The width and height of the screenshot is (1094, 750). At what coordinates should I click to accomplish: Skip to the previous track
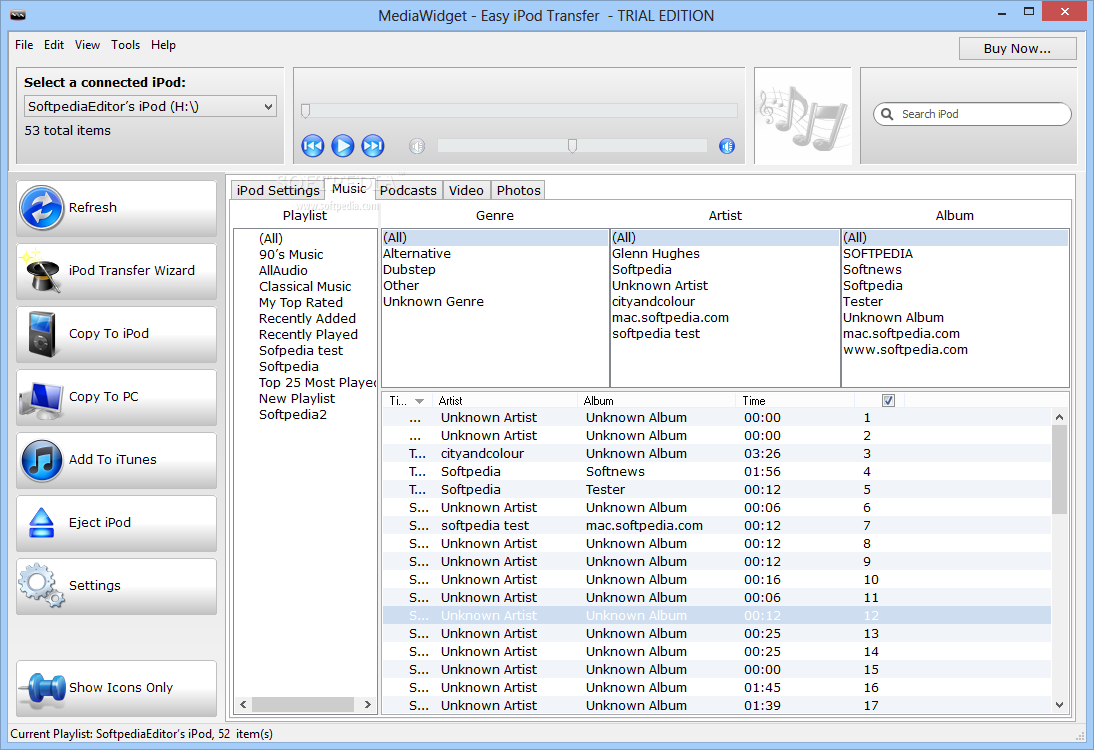(313, 146)
